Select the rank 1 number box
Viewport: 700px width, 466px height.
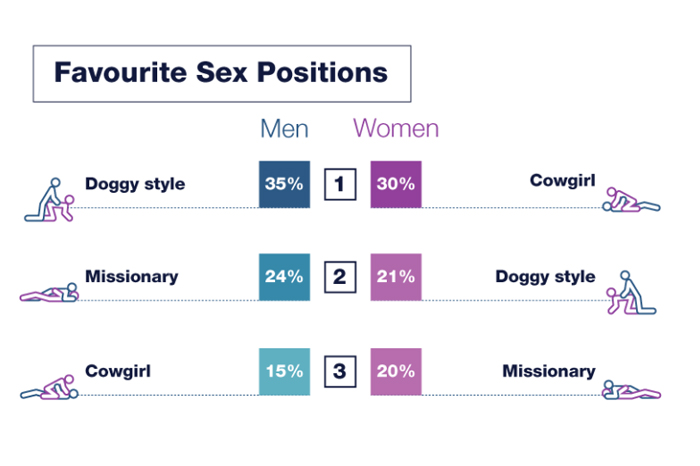[x=340, y=184]
